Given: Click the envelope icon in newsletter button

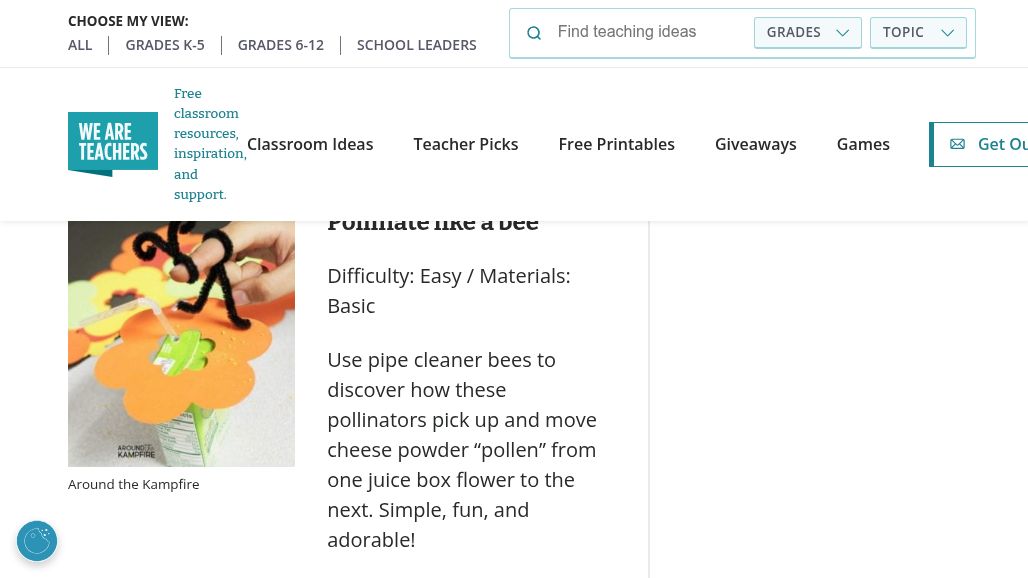Looking at the screenshot, I should 957,144.
